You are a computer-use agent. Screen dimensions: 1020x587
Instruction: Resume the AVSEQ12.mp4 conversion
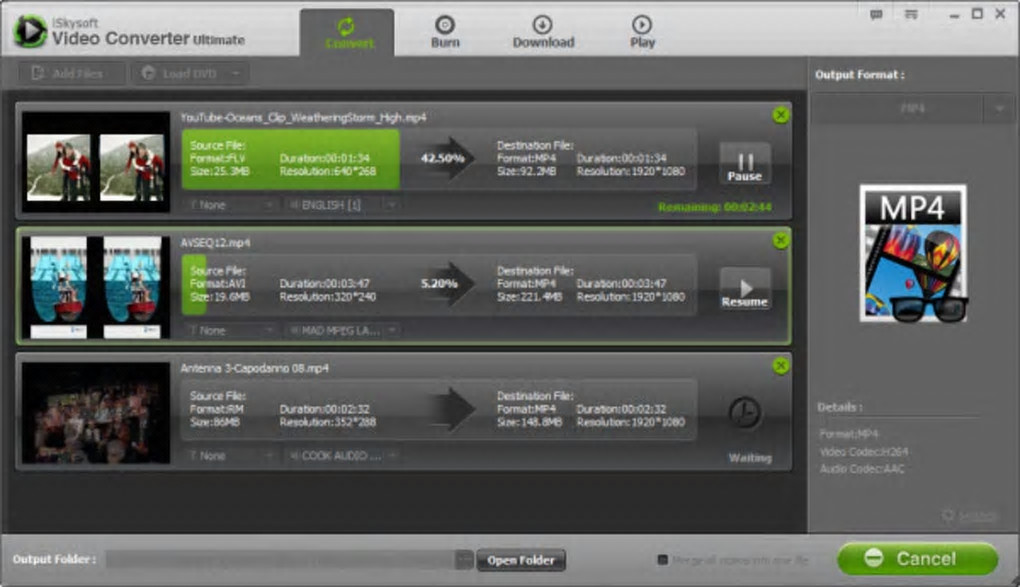(745, 290)
